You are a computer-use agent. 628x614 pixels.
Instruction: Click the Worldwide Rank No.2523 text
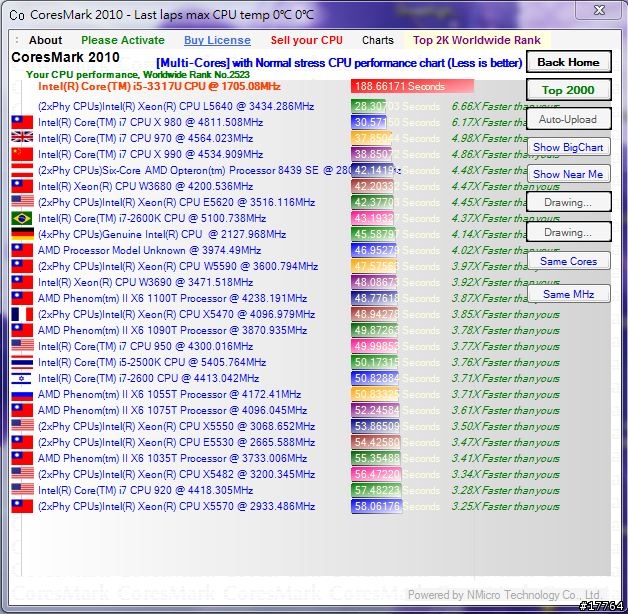pyautogui.click(x=196, y=75)
